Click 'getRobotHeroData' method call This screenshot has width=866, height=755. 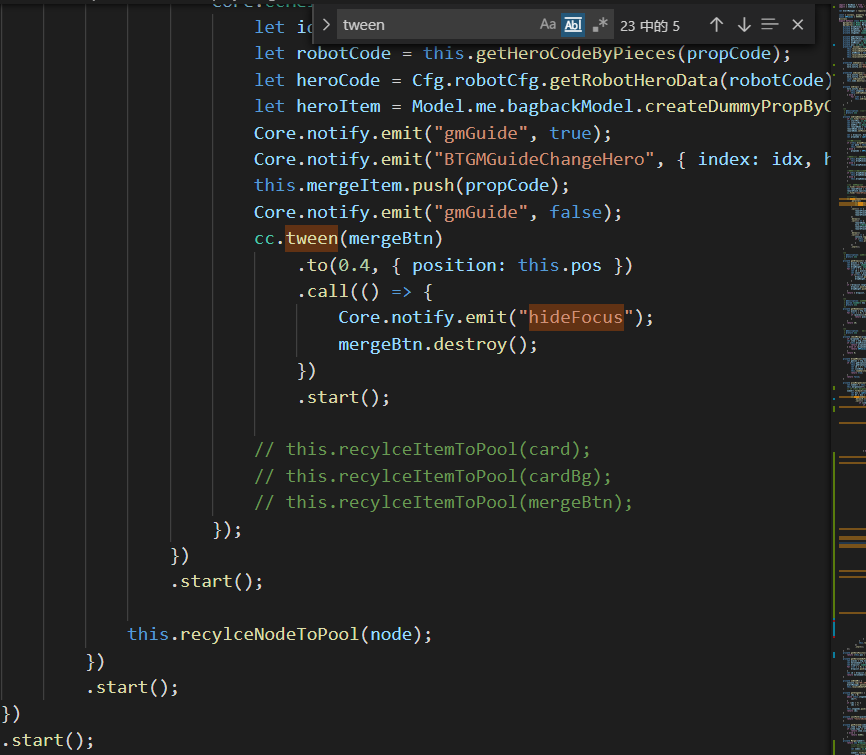633,81
